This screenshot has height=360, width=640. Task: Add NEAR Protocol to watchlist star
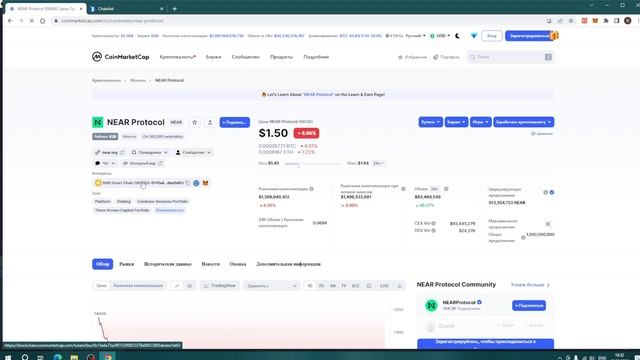coord(195,122)
